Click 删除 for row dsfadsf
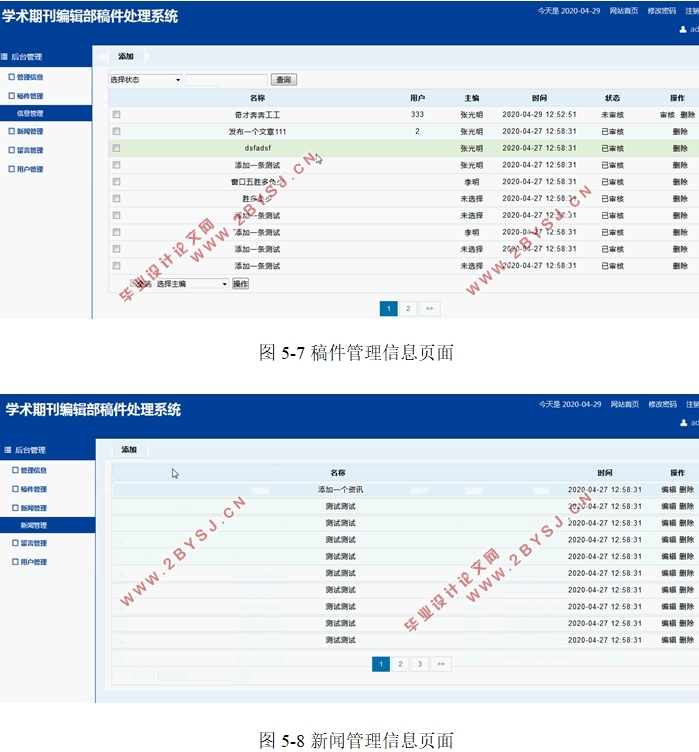The width and height of the screenshot is (699, 752). coord(680,148)
